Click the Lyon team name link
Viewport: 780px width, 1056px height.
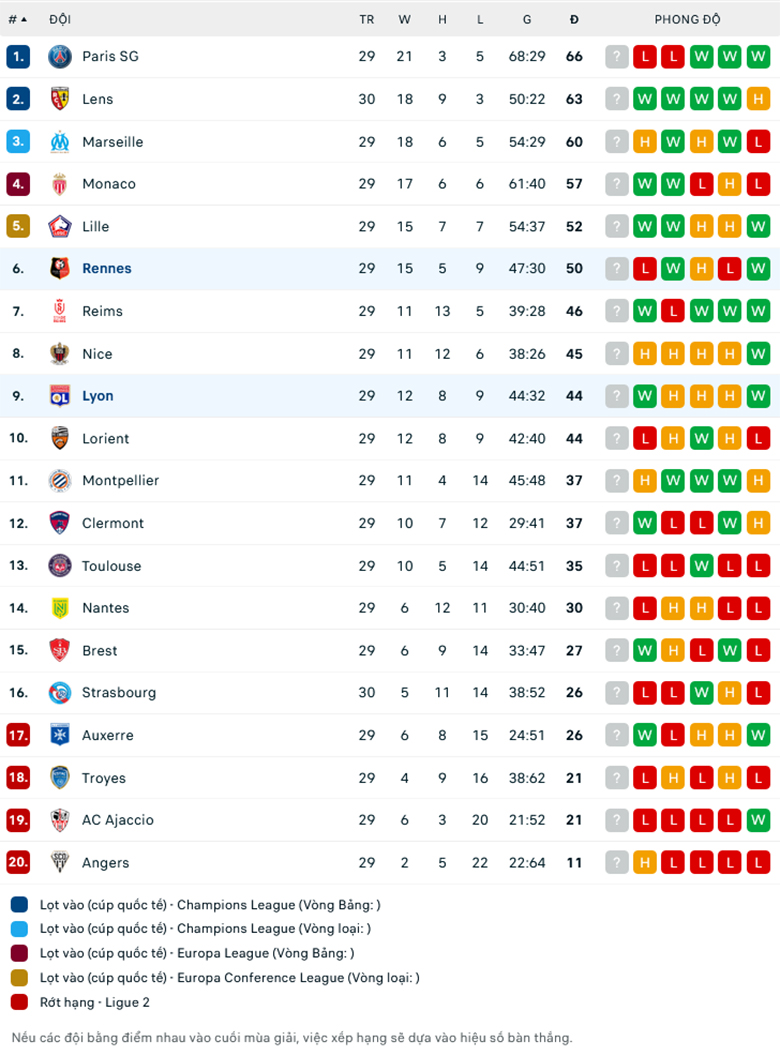click(x=98, y=396)
